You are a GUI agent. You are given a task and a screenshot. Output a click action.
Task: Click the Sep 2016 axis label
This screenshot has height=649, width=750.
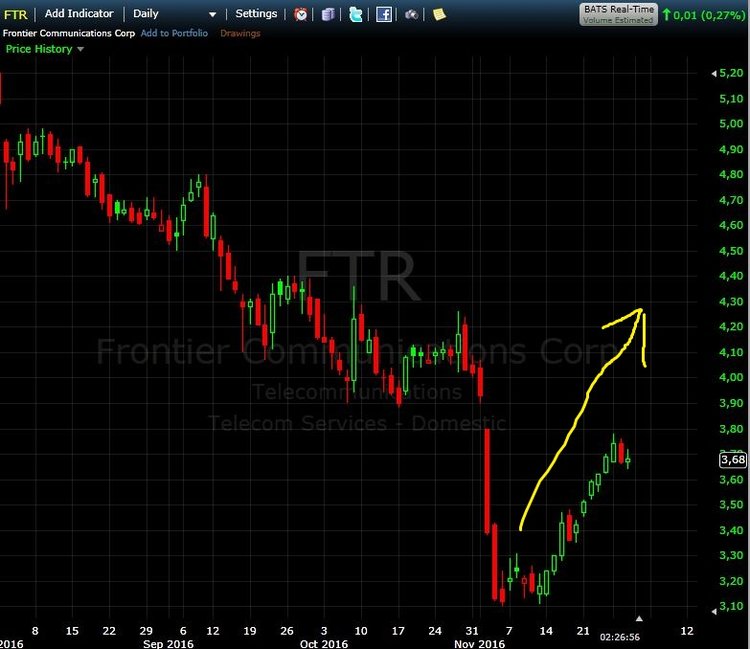pyautogui.click(x=168, y=644)
